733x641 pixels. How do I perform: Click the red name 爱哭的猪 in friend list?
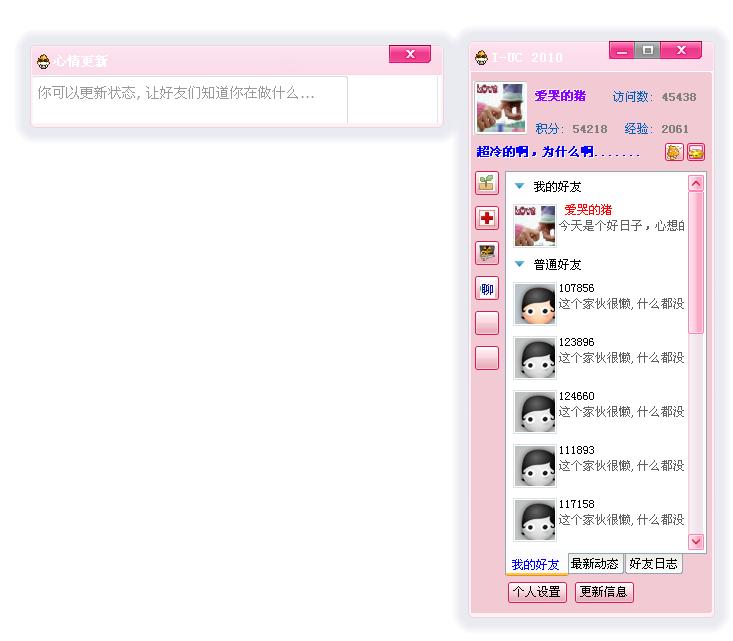(x=588, y=209)
